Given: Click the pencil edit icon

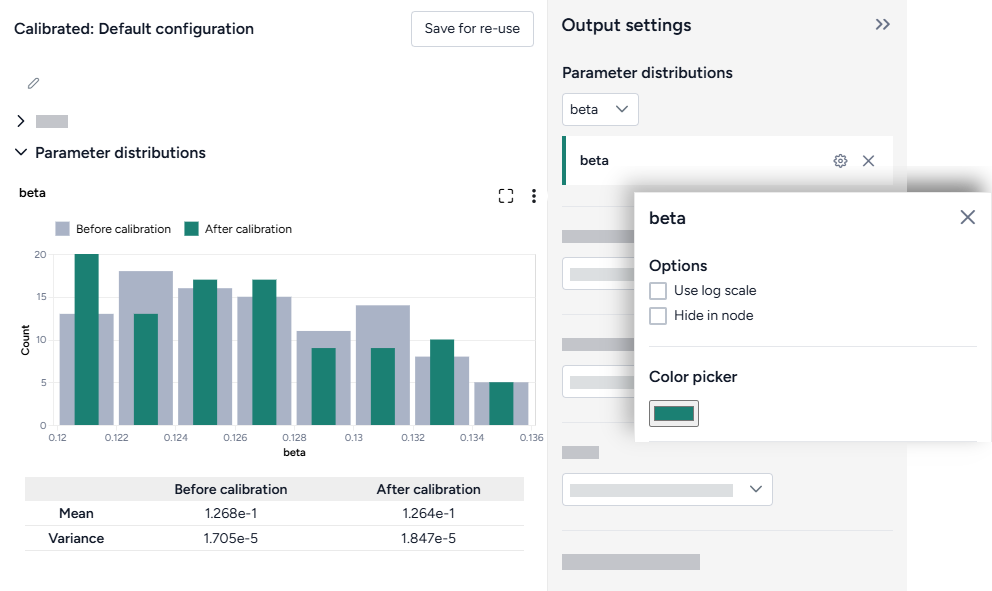Looking at the screenshot, I should pos(33,84).
